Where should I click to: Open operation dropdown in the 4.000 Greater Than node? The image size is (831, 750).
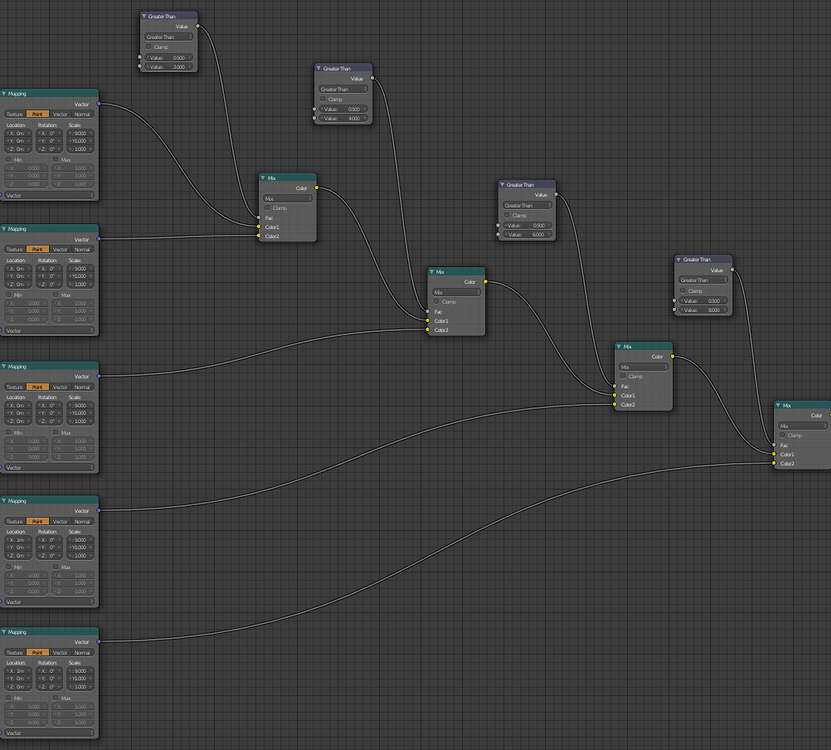(x=343, y=89)
